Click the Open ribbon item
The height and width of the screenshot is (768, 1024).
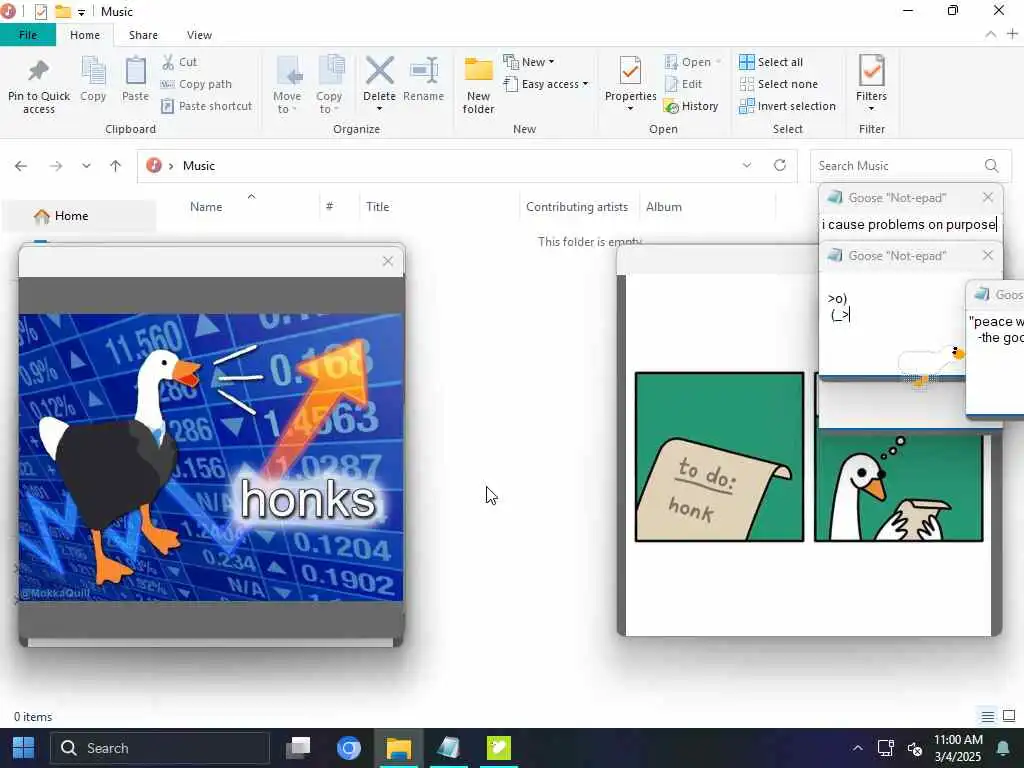tap(692, 62)
